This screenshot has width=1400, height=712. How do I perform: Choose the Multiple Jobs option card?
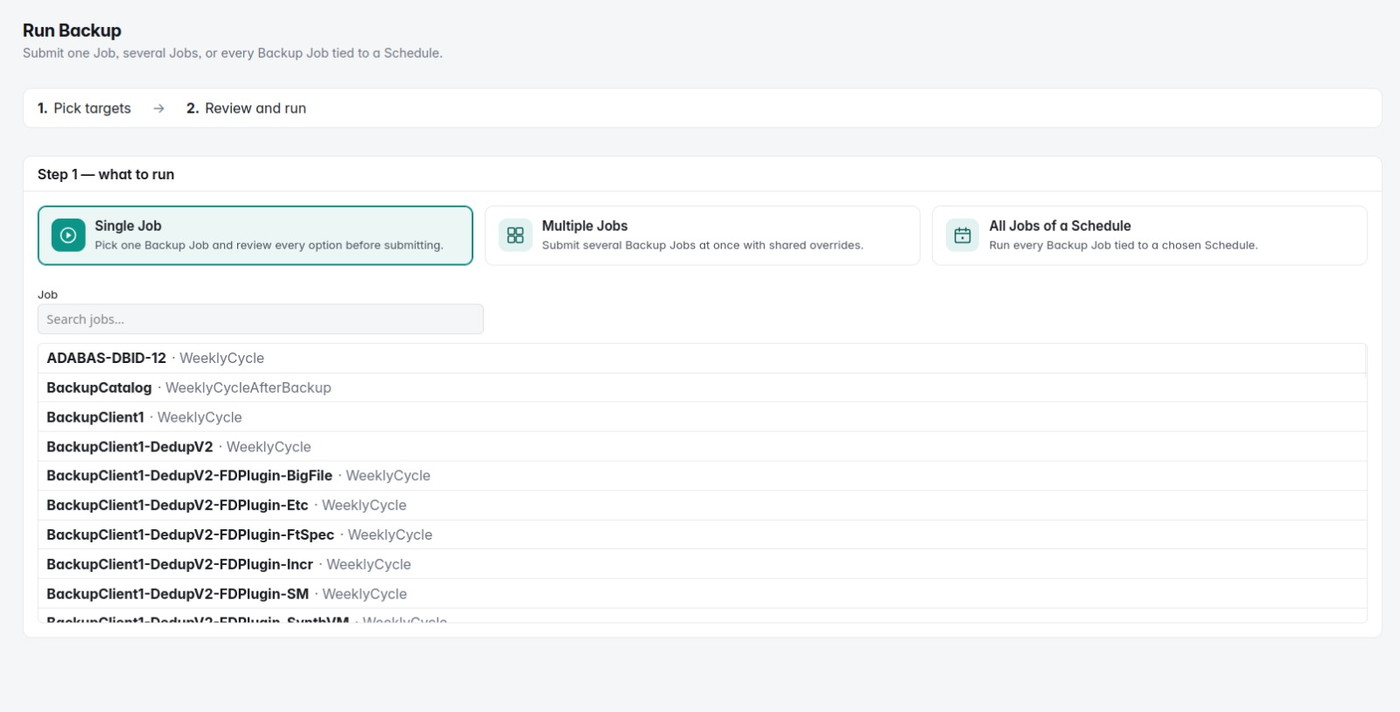[702, 235]
